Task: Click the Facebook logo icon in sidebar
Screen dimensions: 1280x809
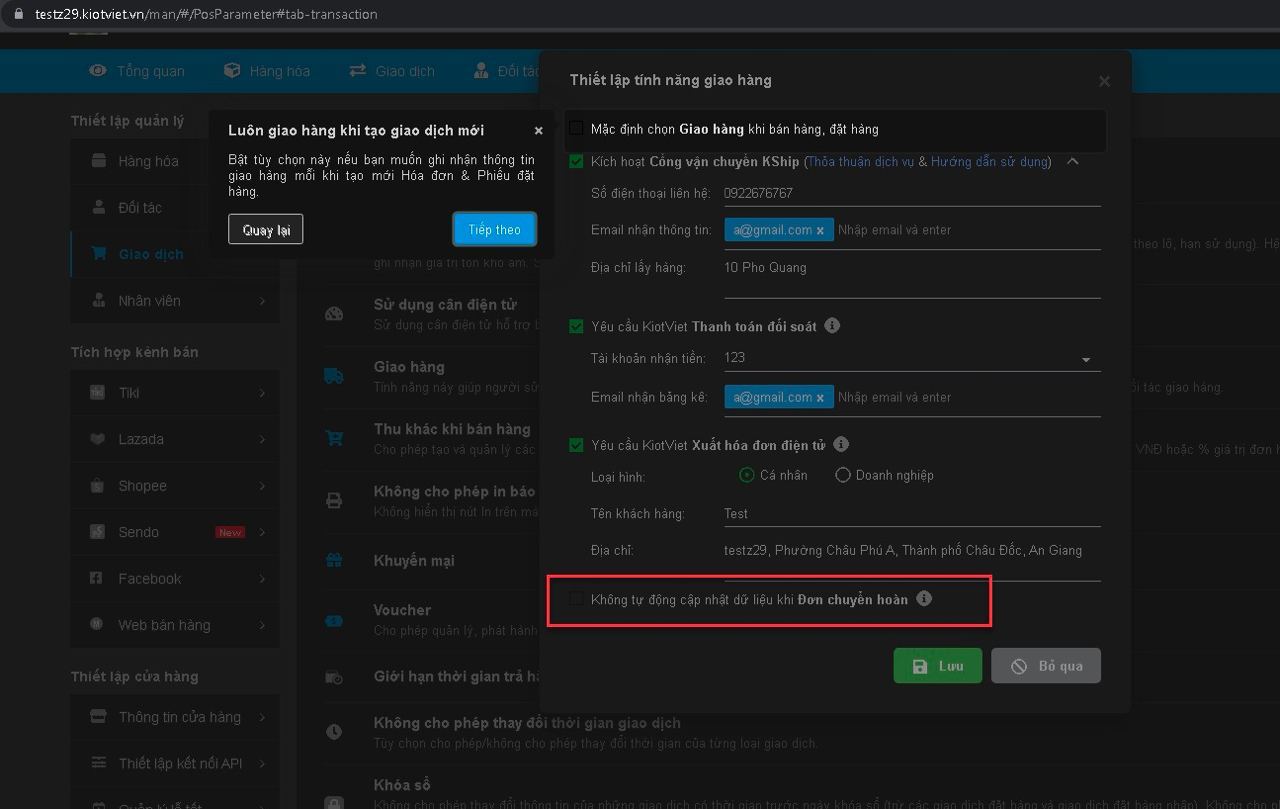Action: click(97, 578)
